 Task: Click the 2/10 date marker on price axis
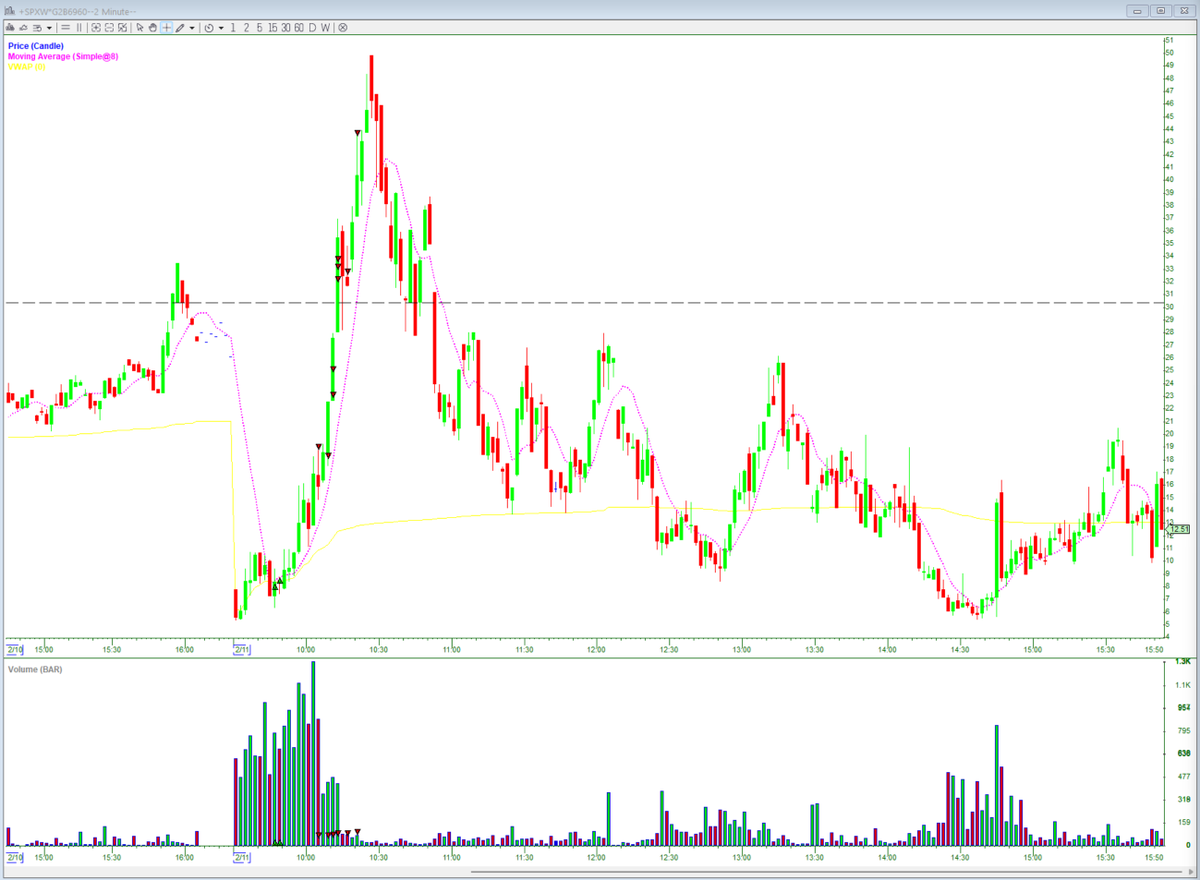(13, 648)
